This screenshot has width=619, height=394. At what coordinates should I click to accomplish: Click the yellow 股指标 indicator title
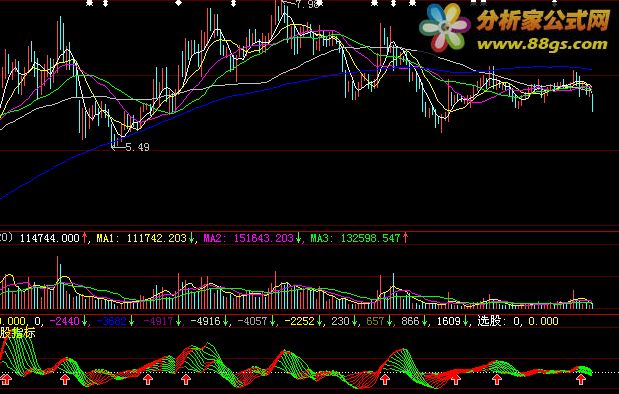pyautogui.click(x=18, y=333)
